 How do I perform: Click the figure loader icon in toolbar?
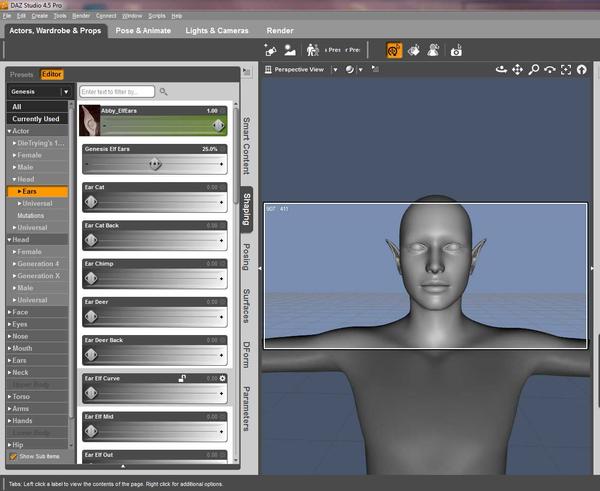tap(313, 50)
